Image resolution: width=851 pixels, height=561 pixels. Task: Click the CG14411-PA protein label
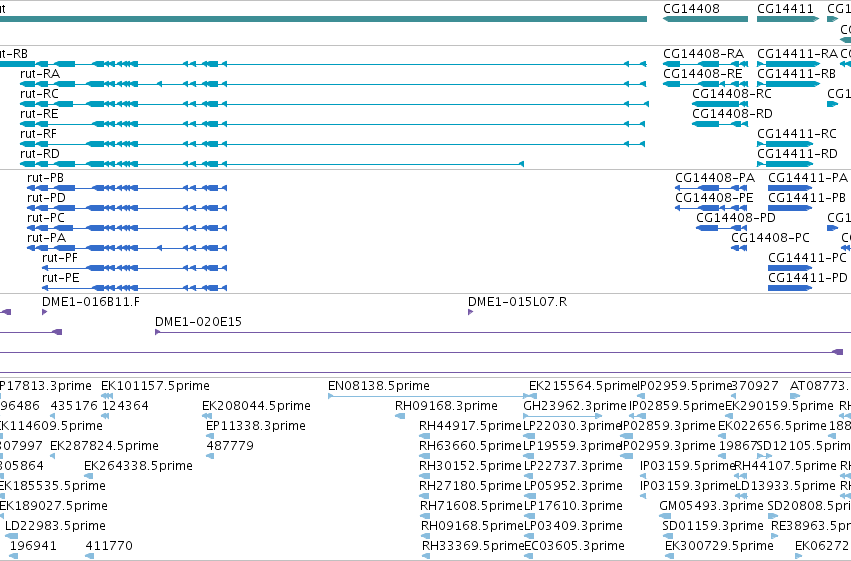[808, 178]
